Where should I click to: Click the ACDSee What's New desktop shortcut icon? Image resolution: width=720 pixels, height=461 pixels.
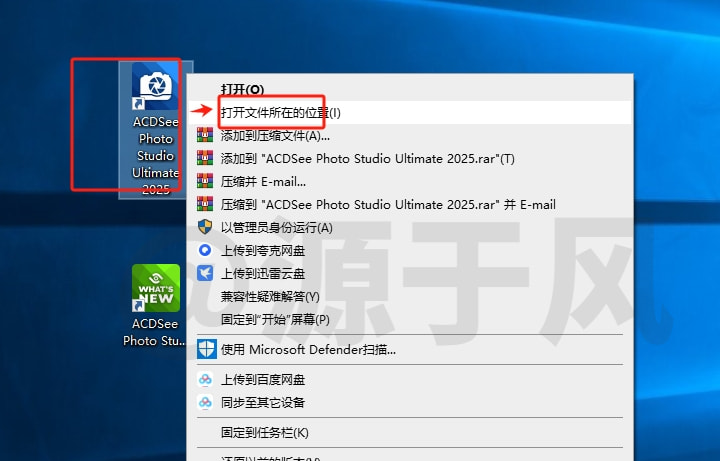156,289
